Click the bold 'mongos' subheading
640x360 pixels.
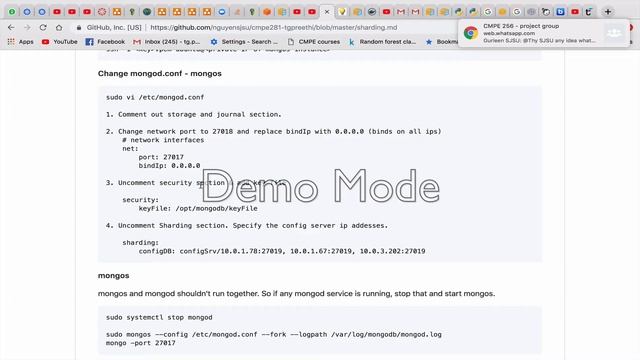pos(113,276)
